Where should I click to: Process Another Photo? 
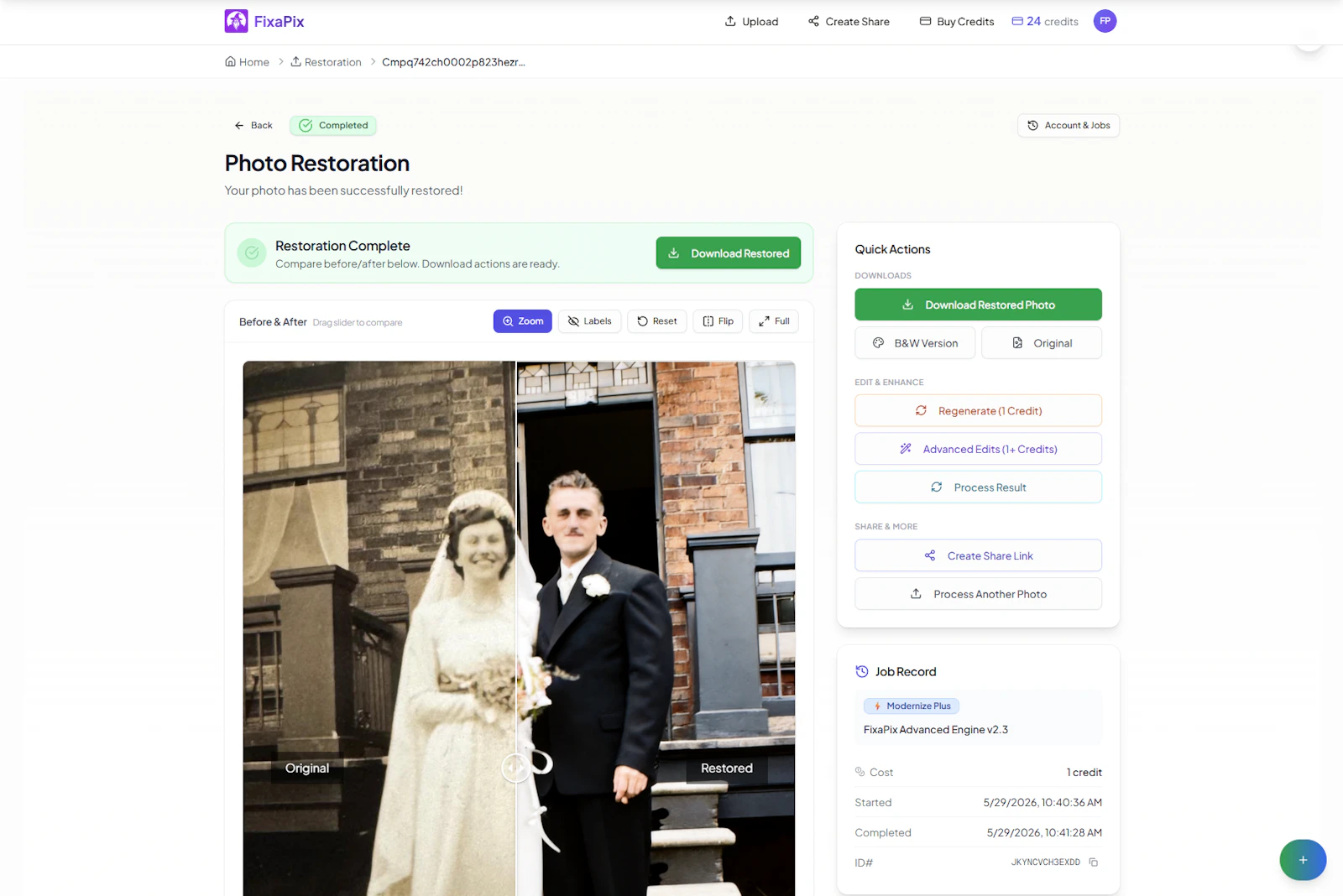point(978,594)
